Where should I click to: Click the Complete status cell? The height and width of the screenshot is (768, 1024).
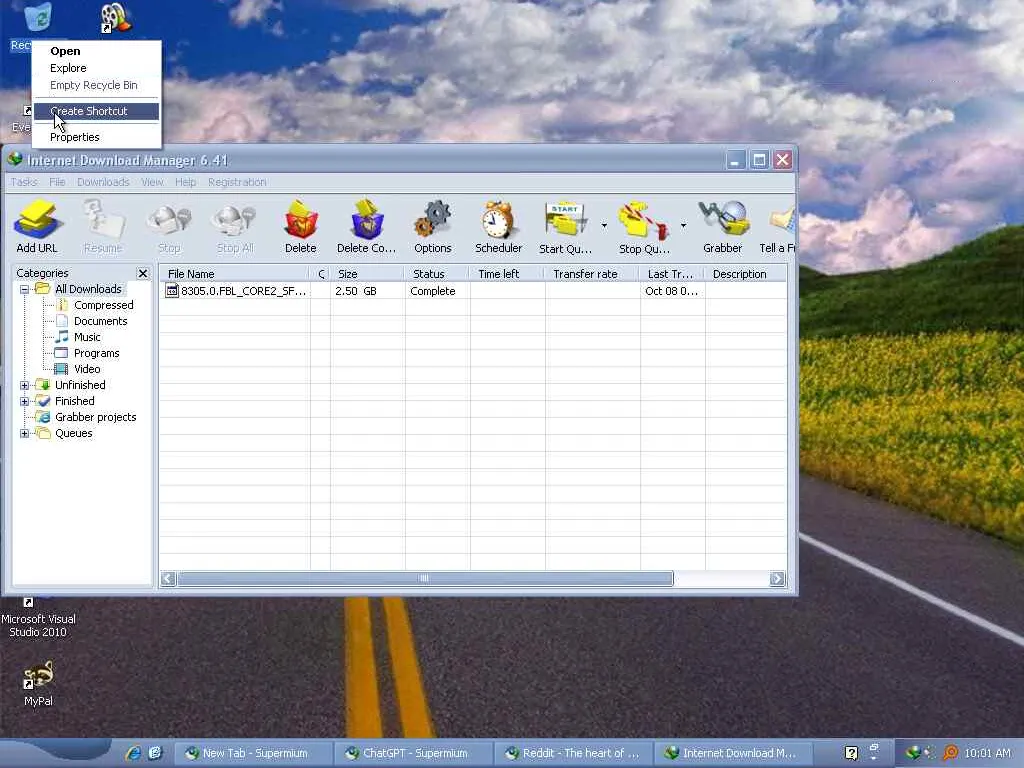coord(432,291)
